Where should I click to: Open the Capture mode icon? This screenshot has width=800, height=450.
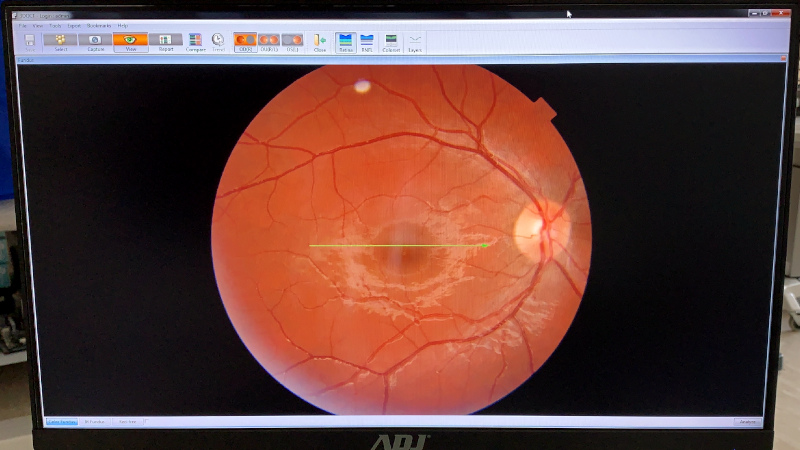coord(96,41)
